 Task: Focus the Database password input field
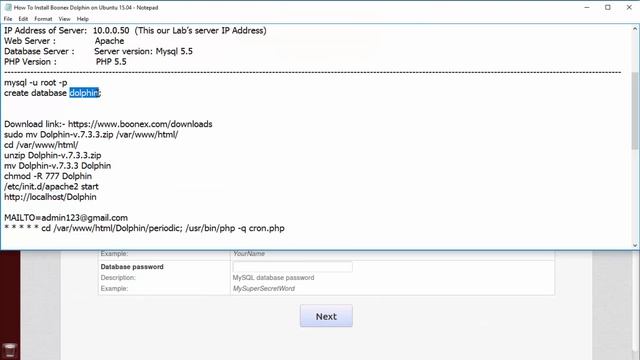[292, 267]
